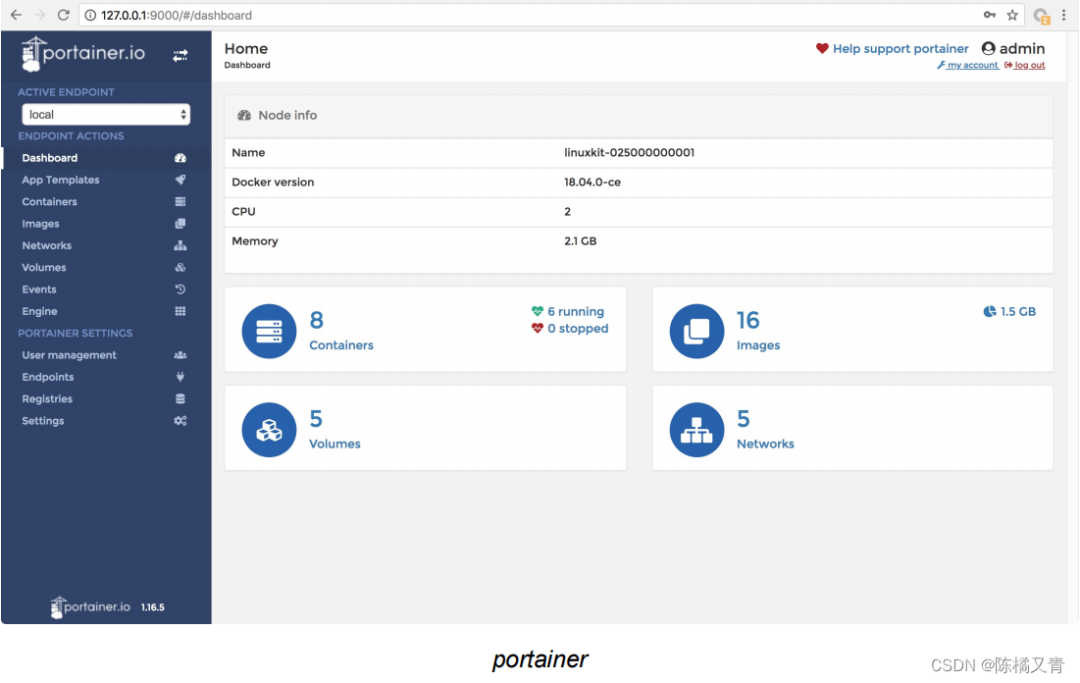Click the round Networks sitemap icon
The image size is (1080, 683).
(696, 430)
